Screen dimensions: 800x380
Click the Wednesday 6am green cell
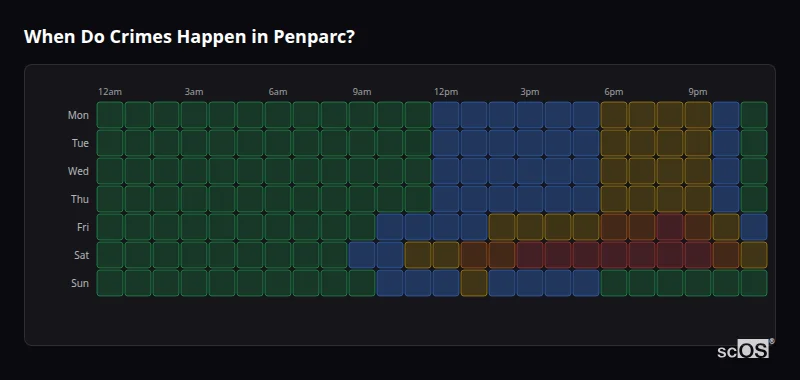click(278, 171)
